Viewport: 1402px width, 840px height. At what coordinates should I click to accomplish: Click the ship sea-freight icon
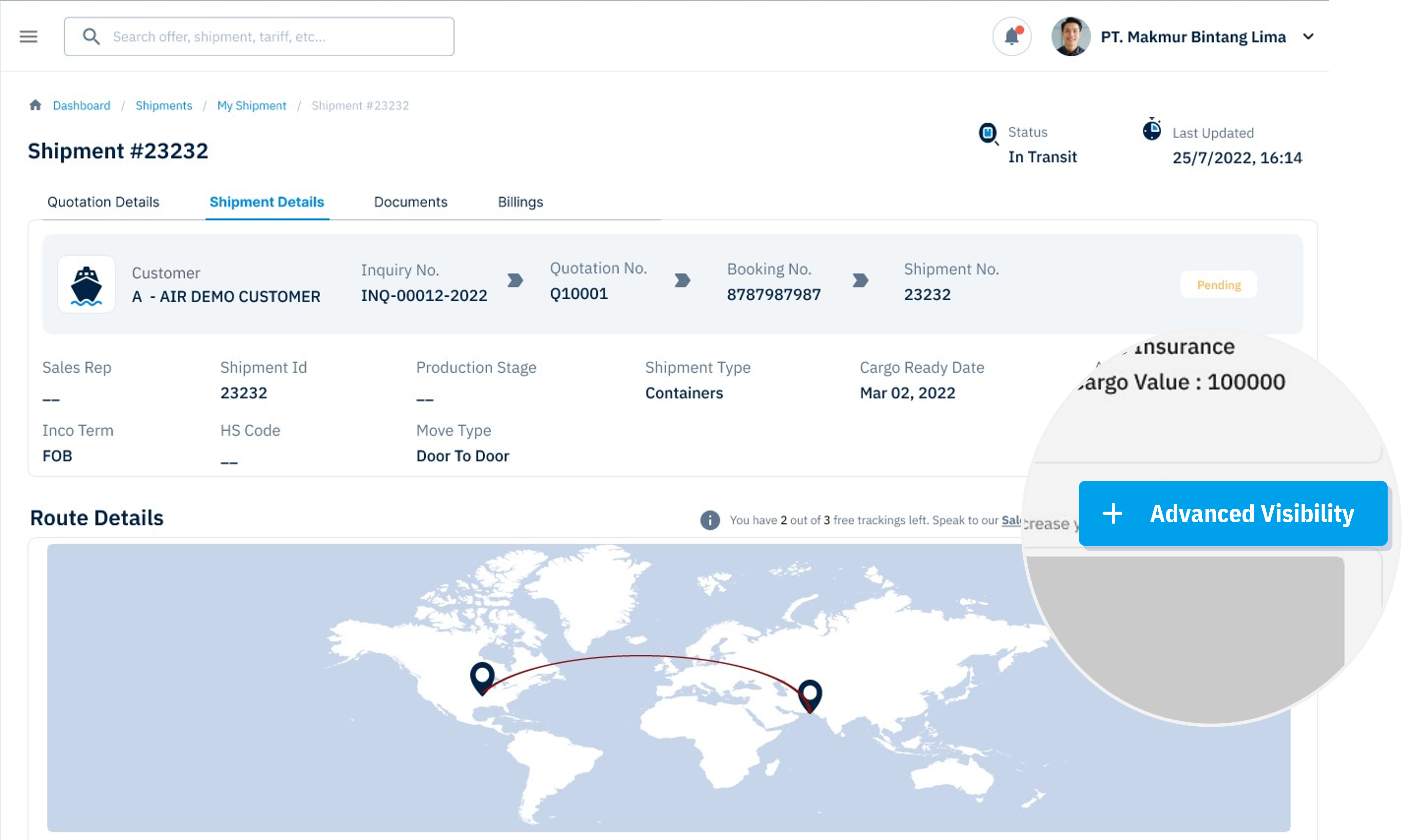87,285
